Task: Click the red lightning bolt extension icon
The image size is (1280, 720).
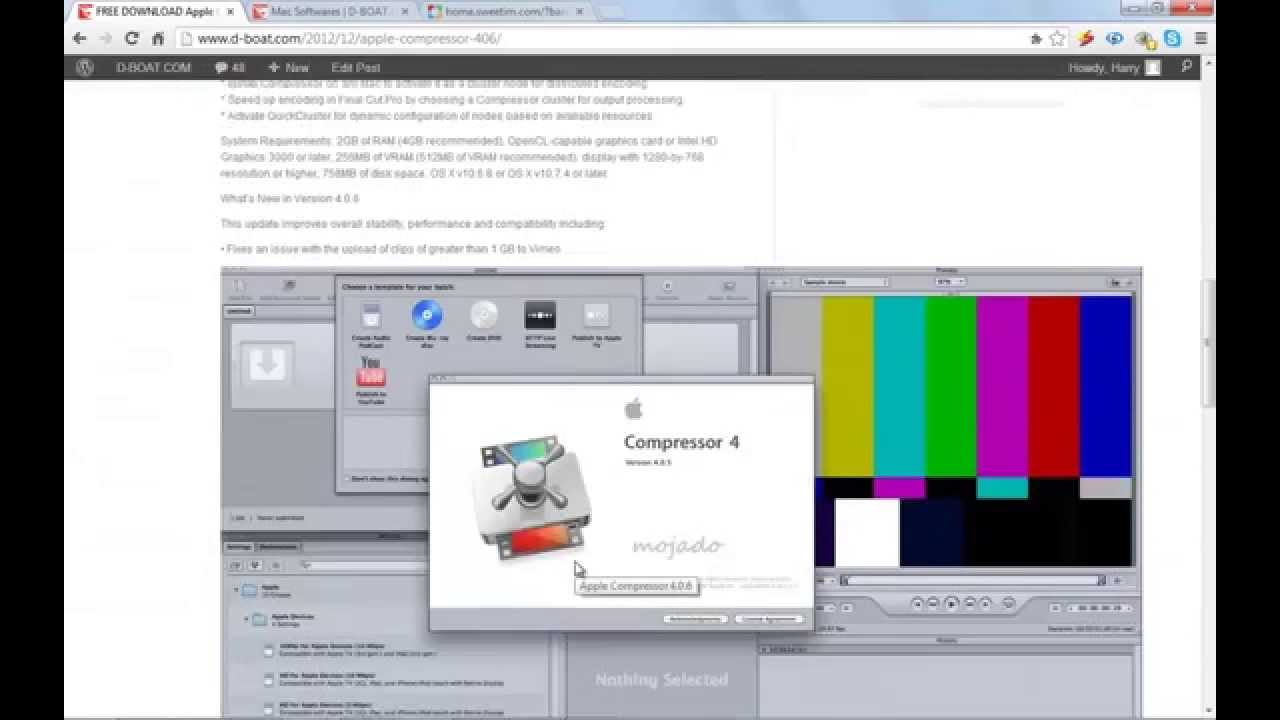Action: point(1085,38)
